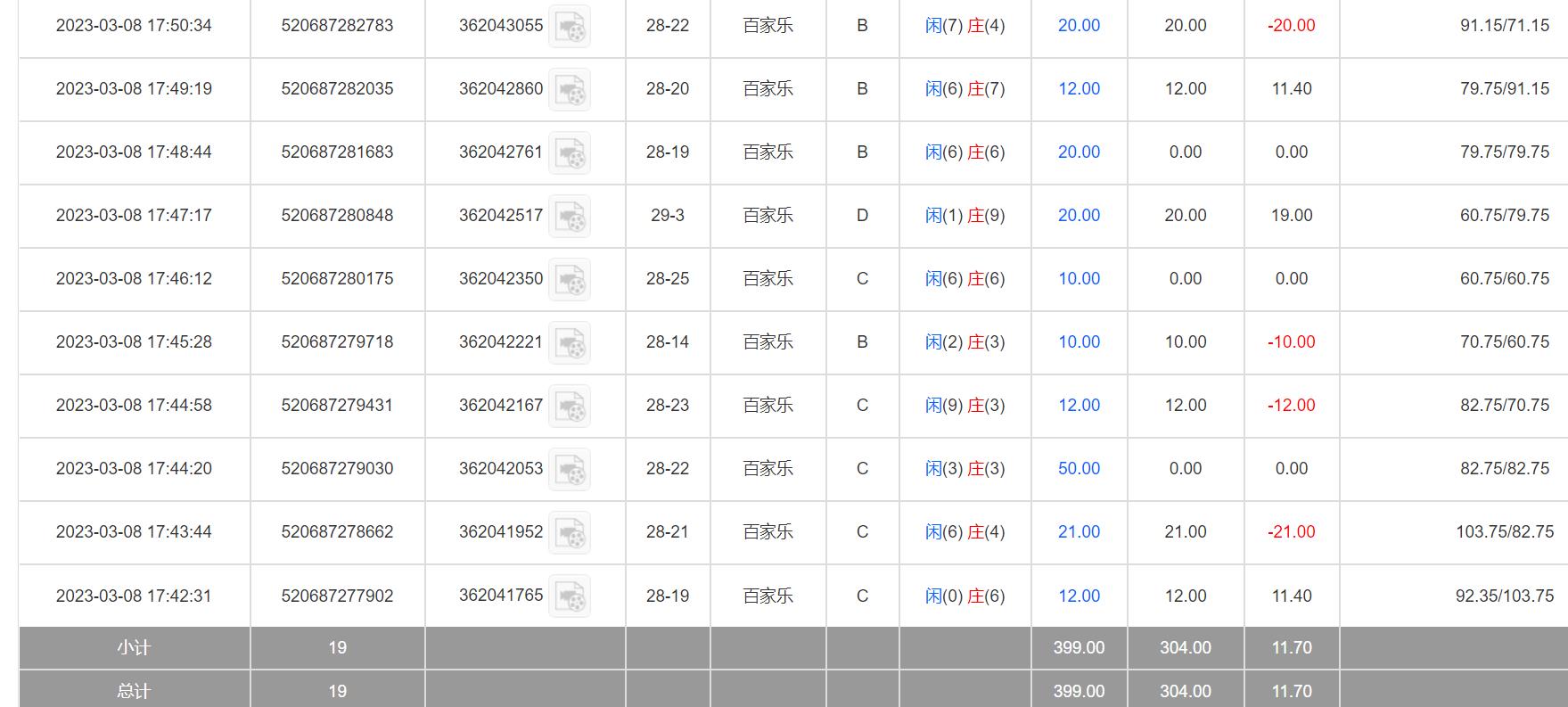Click the film icon beside 362042221
The image size is (1568, 707).
[x=569, y=343]
